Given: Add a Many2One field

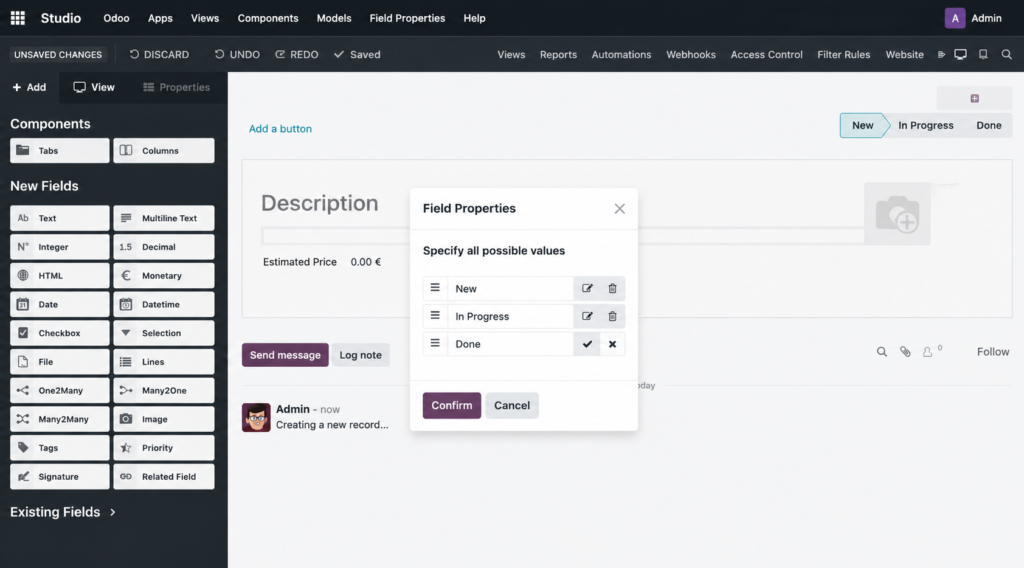Looking at the screenshot, I should click(163, 390).
